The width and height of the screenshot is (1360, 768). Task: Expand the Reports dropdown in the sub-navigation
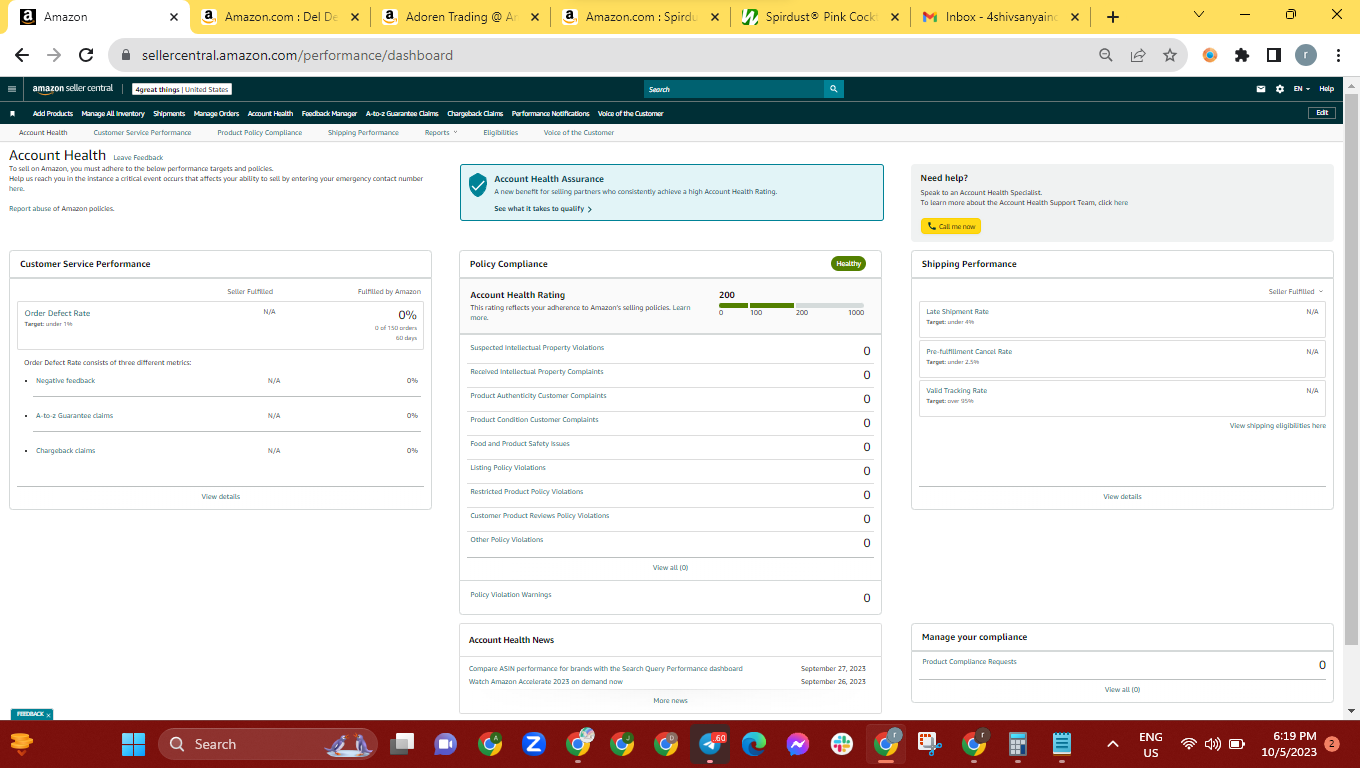point(440,132)
